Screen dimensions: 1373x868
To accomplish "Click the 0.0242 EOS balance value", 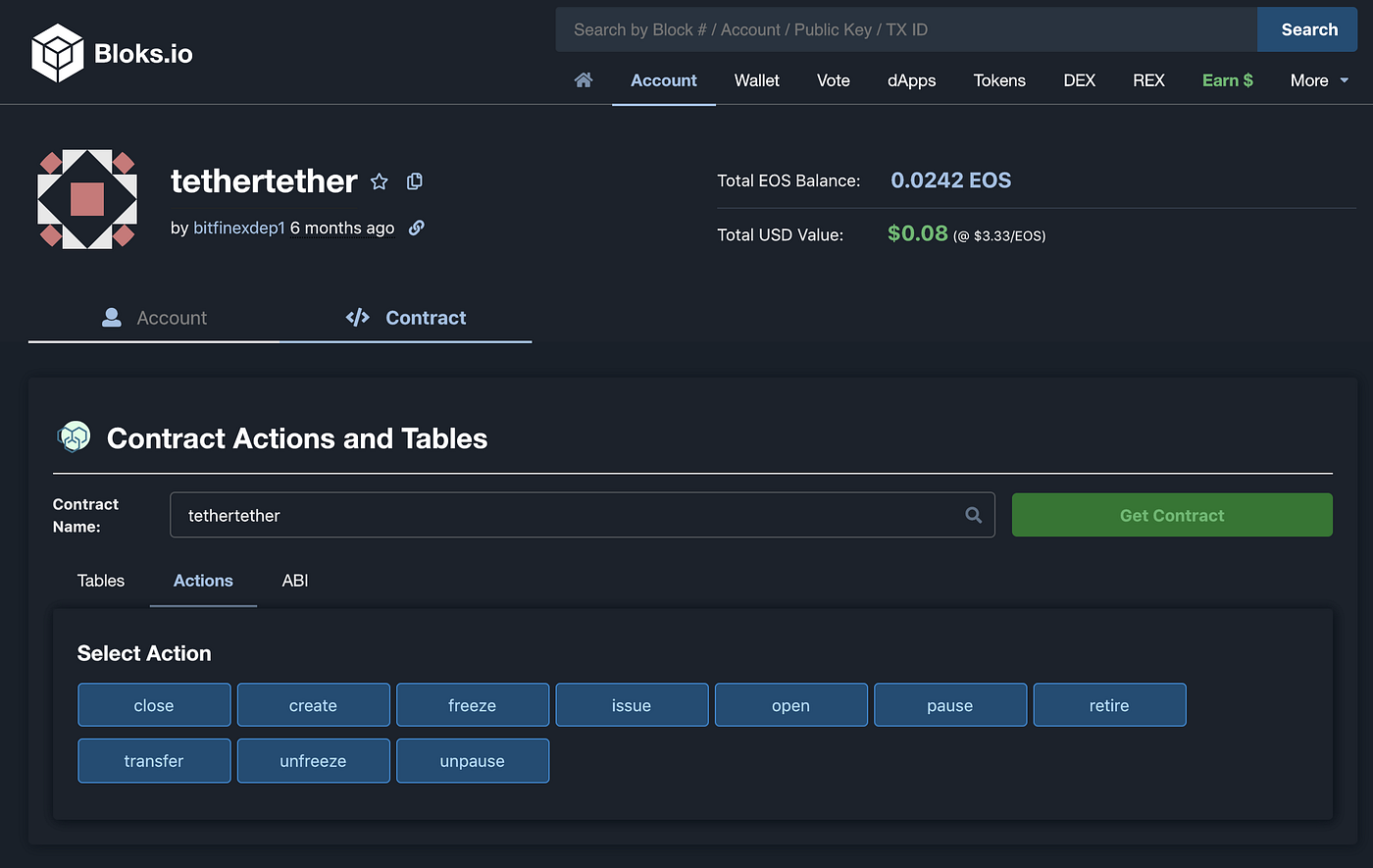I will 951,180.
